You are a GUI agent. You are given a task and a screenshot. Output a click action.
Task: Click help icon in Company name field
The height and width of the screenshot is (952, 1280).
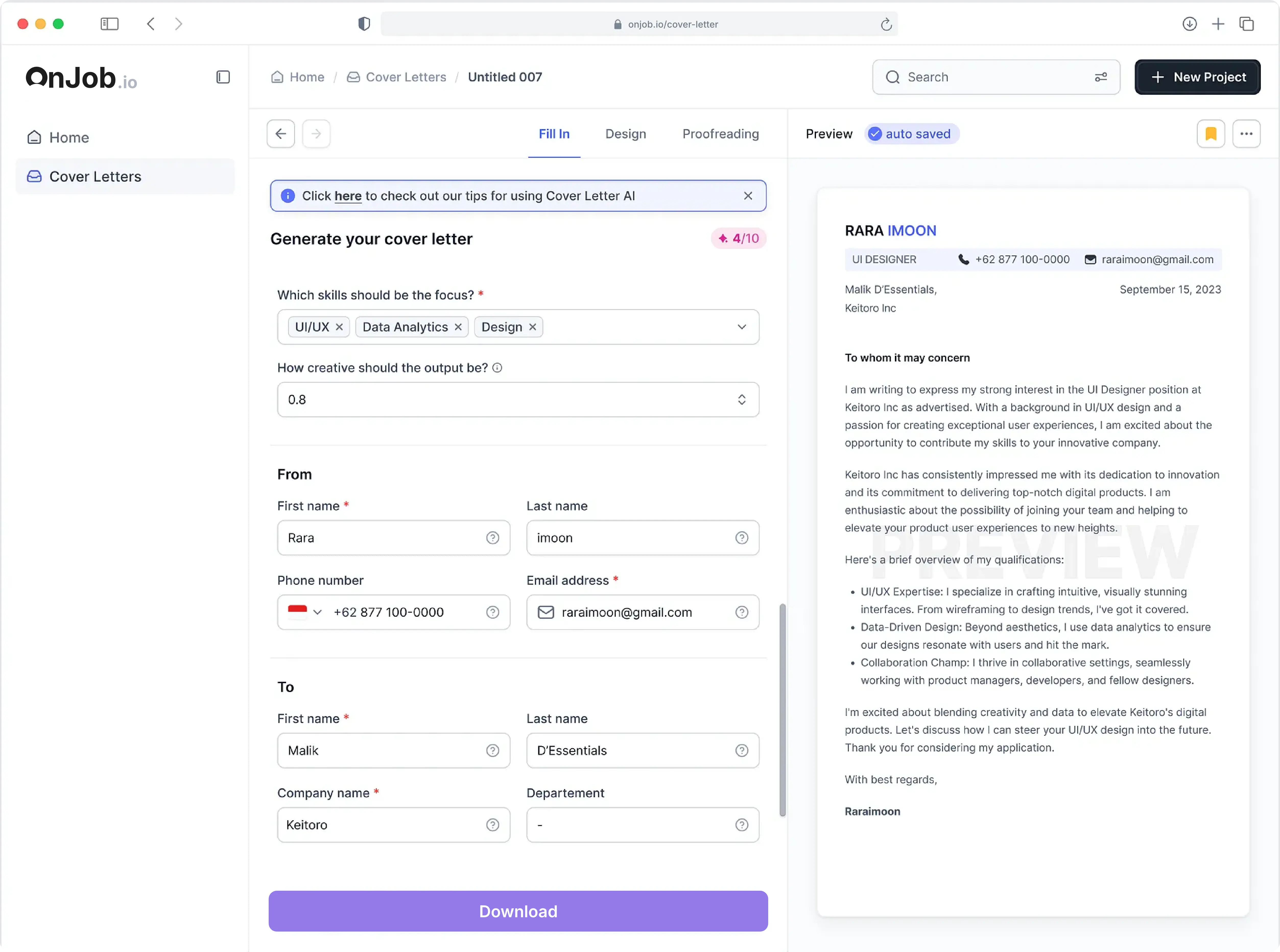coord(492,825)
